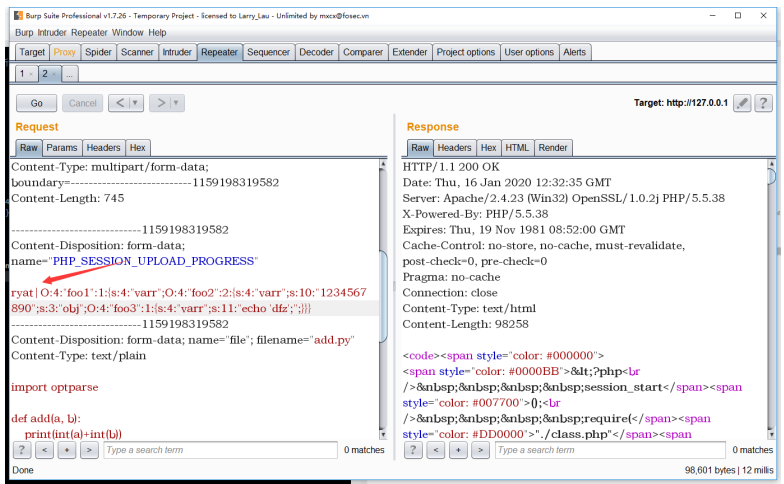Open the Project options tab
Viewport: 784px width, 484px height.
pos(466,52)
